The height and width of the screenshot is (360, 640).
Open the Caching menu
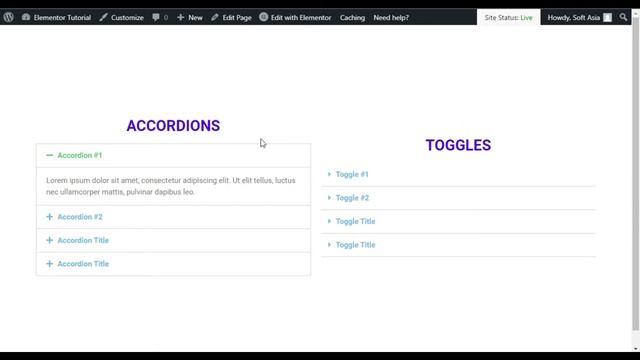(352, 18)
